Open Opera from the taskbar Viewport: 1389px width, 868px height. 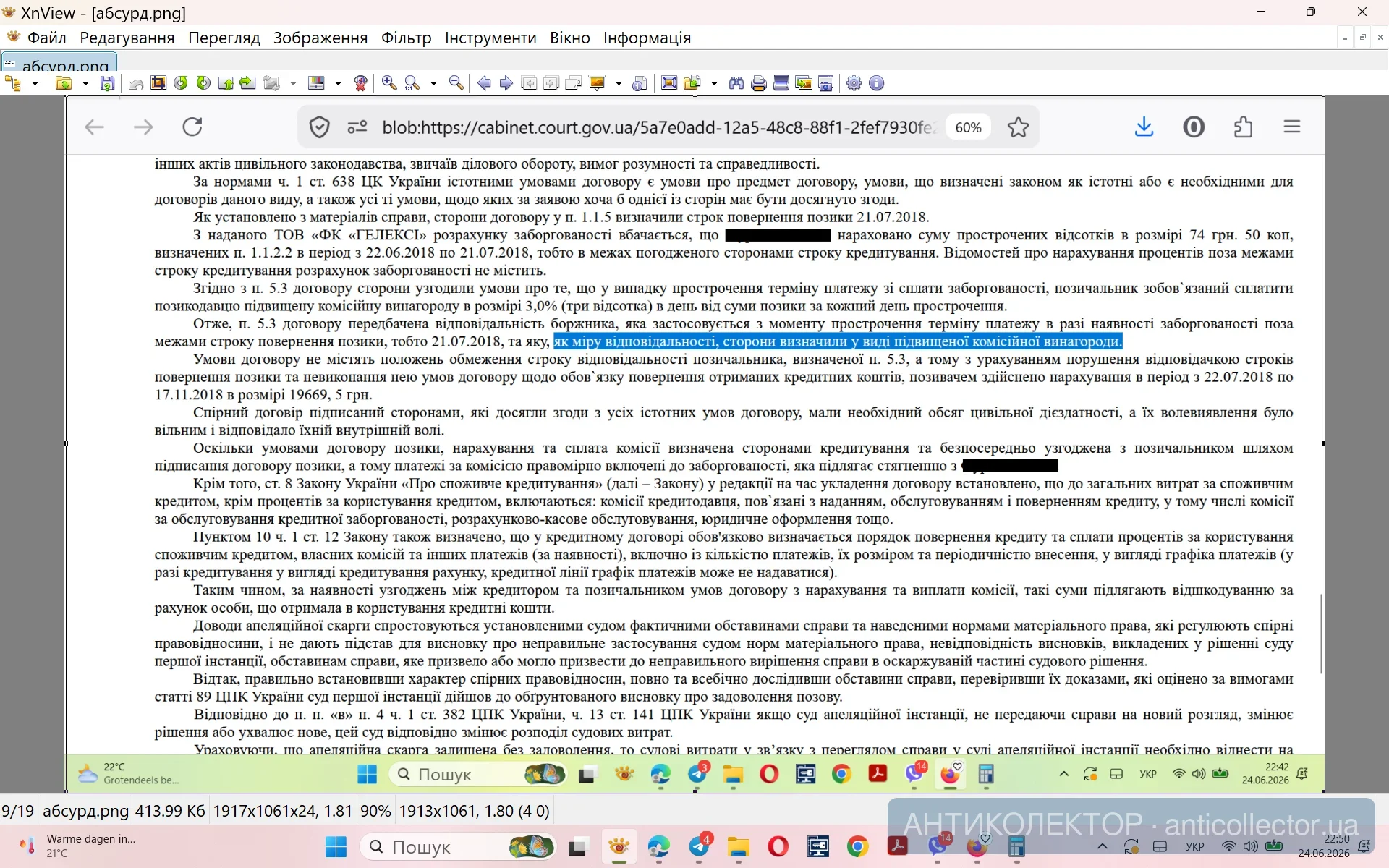click(x=778, y=846)
